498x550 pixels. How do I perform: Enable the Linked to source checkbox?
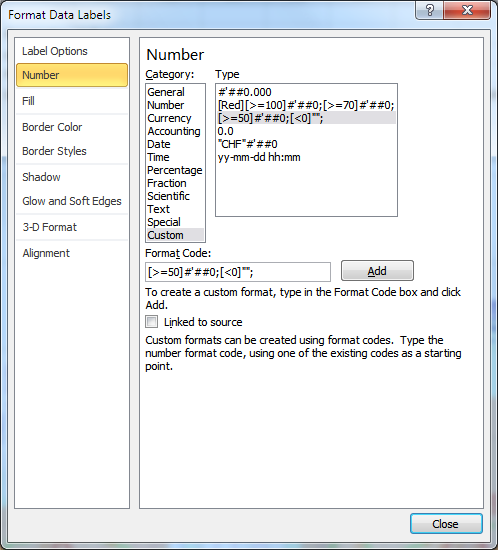click(x=152, y=322)
